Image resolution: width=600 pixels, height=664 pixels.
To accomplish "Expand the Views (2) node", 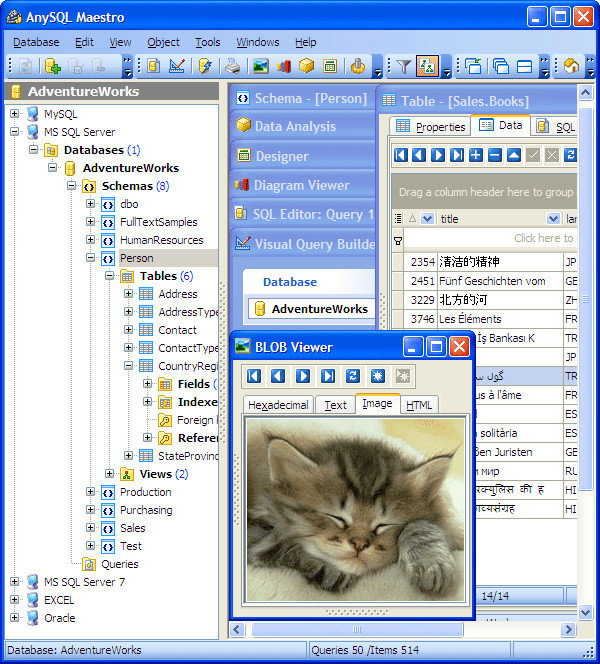I will tap(109, 473).
